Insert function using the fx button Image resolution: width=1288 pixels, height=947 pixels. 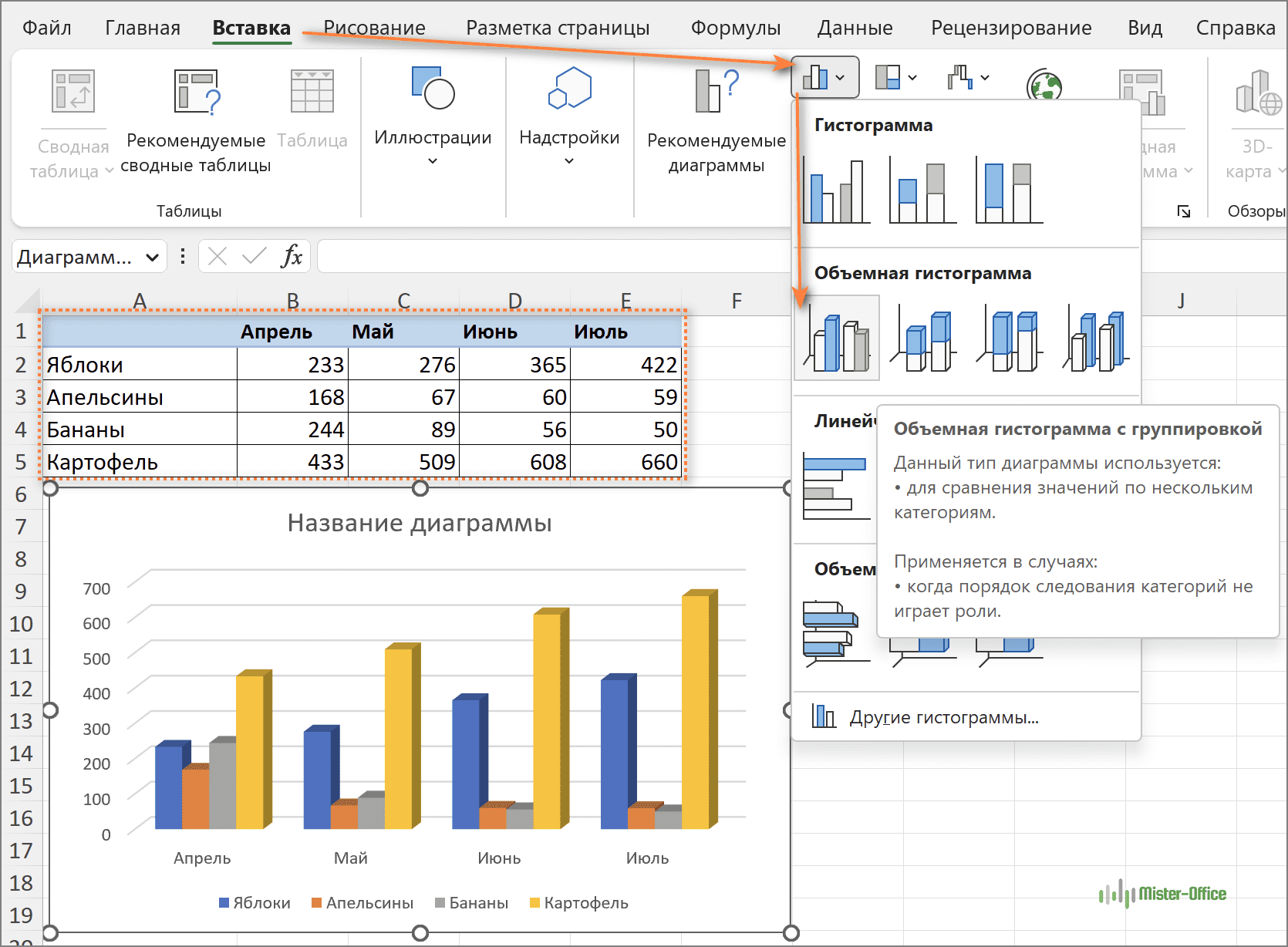coord(292,256)
